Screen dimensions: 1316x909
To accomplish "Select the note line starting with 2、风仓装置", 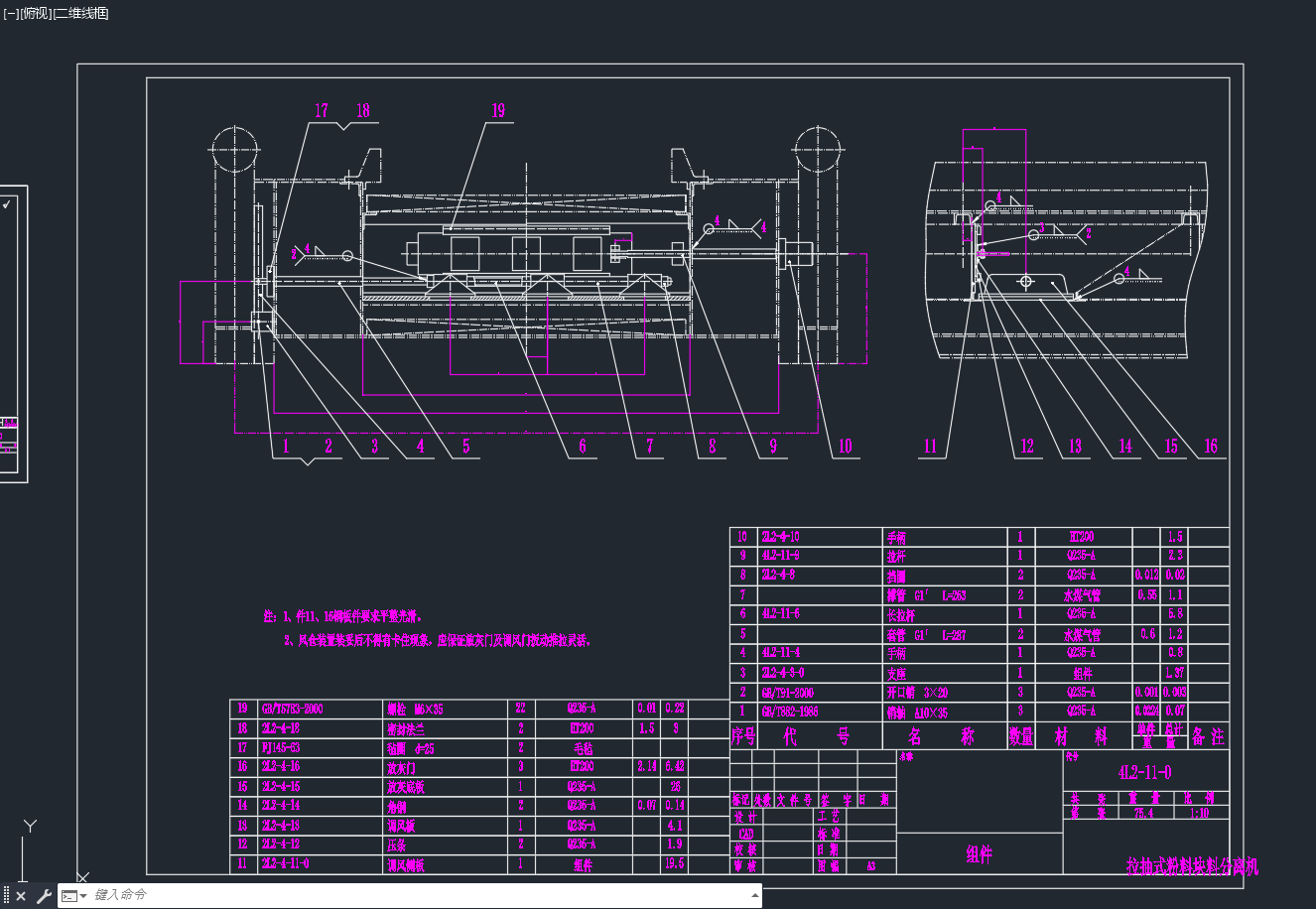I will (x=438, y=641).
